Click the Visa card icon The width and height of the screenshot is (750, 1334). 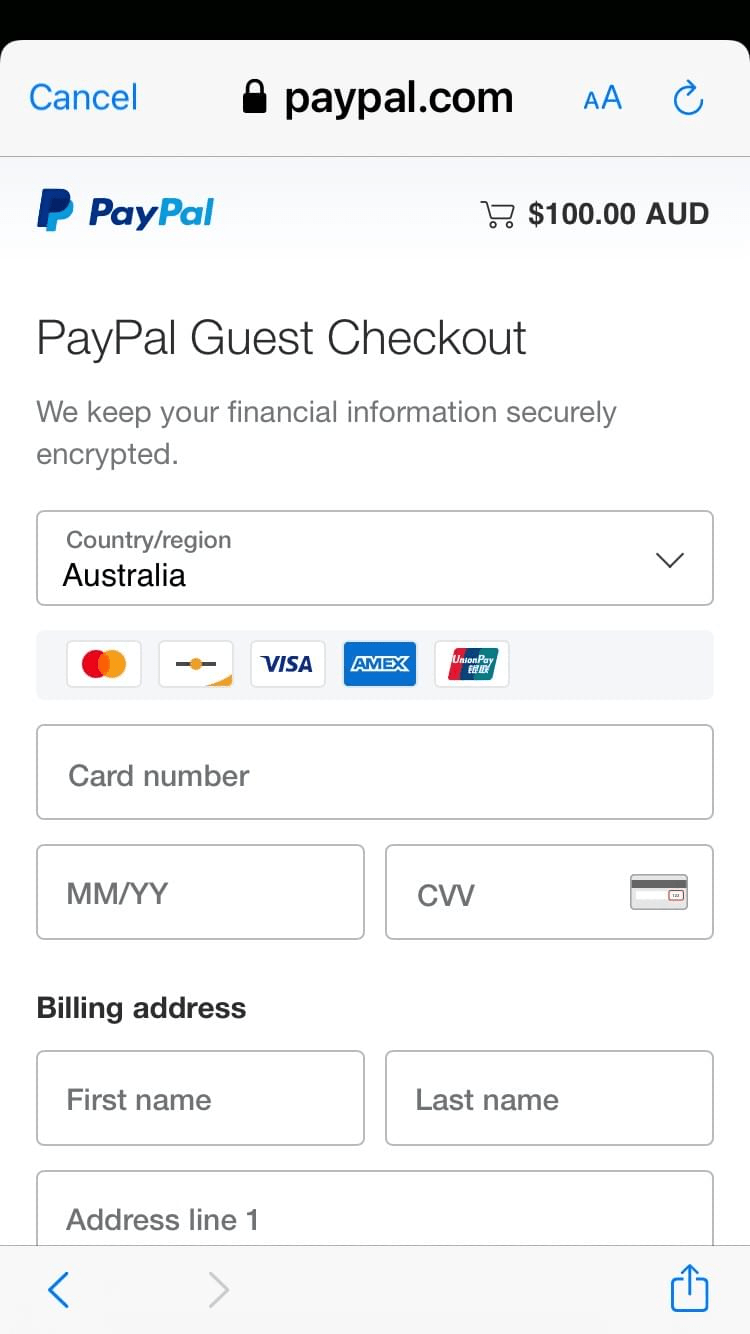(x=288, y=664)
